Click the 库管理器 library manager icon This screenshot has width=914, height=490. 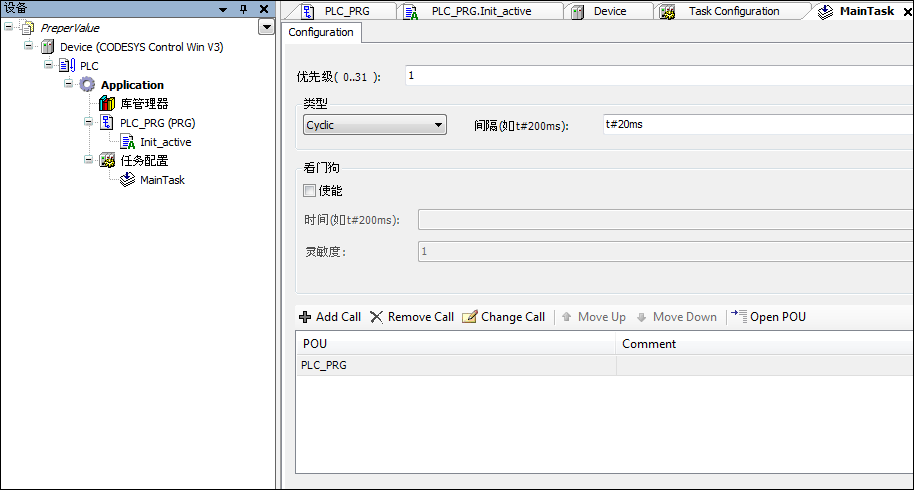[107, 104]
